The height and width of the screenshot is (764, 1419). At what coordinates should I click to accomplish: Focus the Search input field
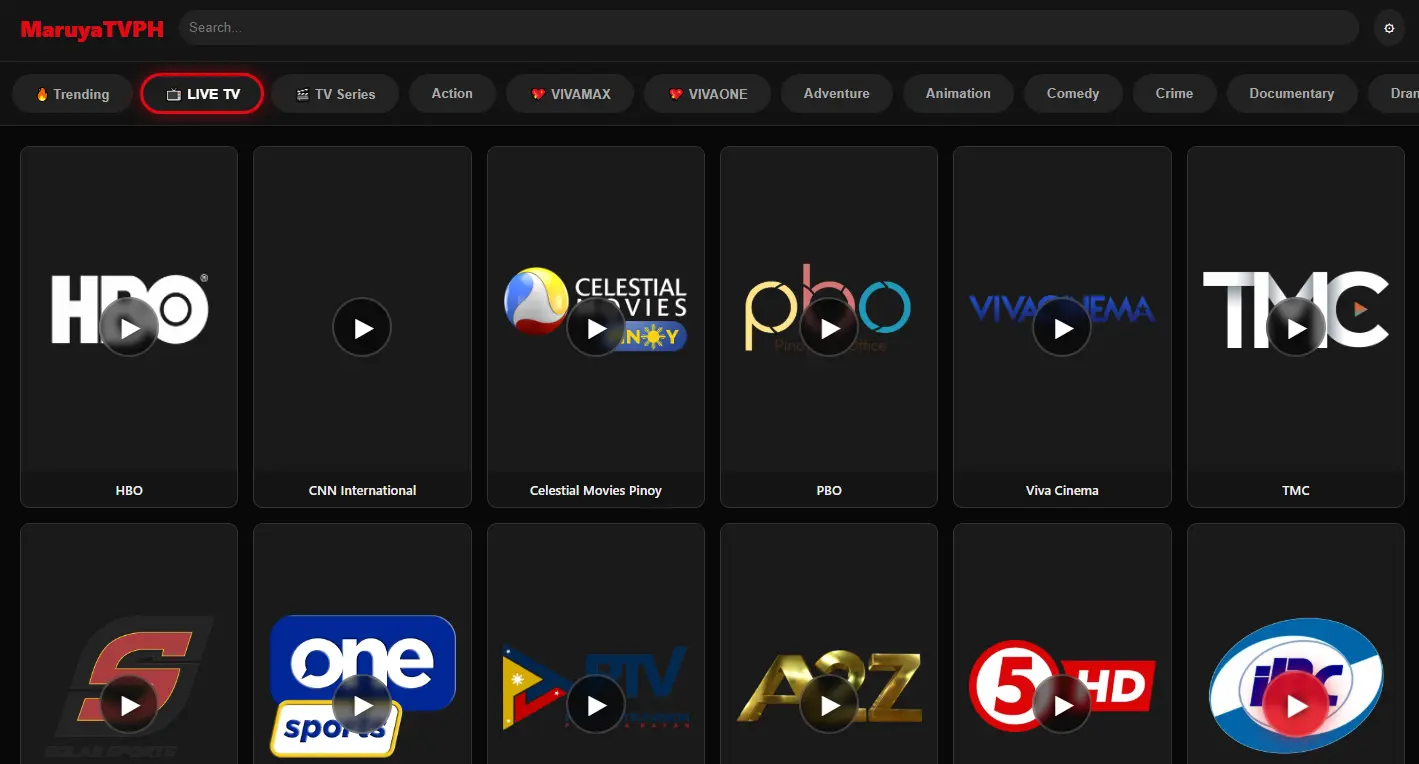768,28
